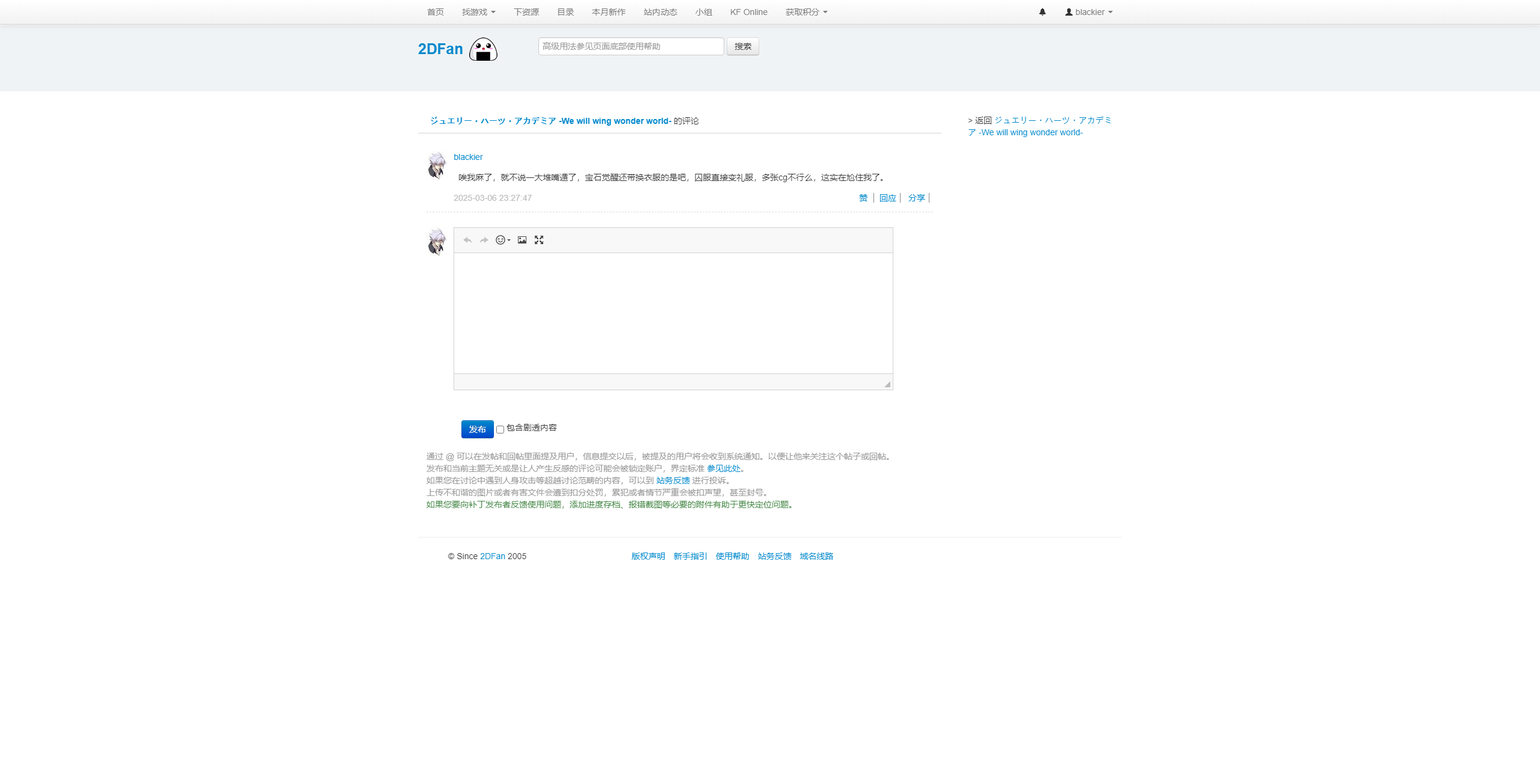This screenshot has width=1540, height=784.
Task: Open the blackier user account dropdown
Action: point(1089,12)
